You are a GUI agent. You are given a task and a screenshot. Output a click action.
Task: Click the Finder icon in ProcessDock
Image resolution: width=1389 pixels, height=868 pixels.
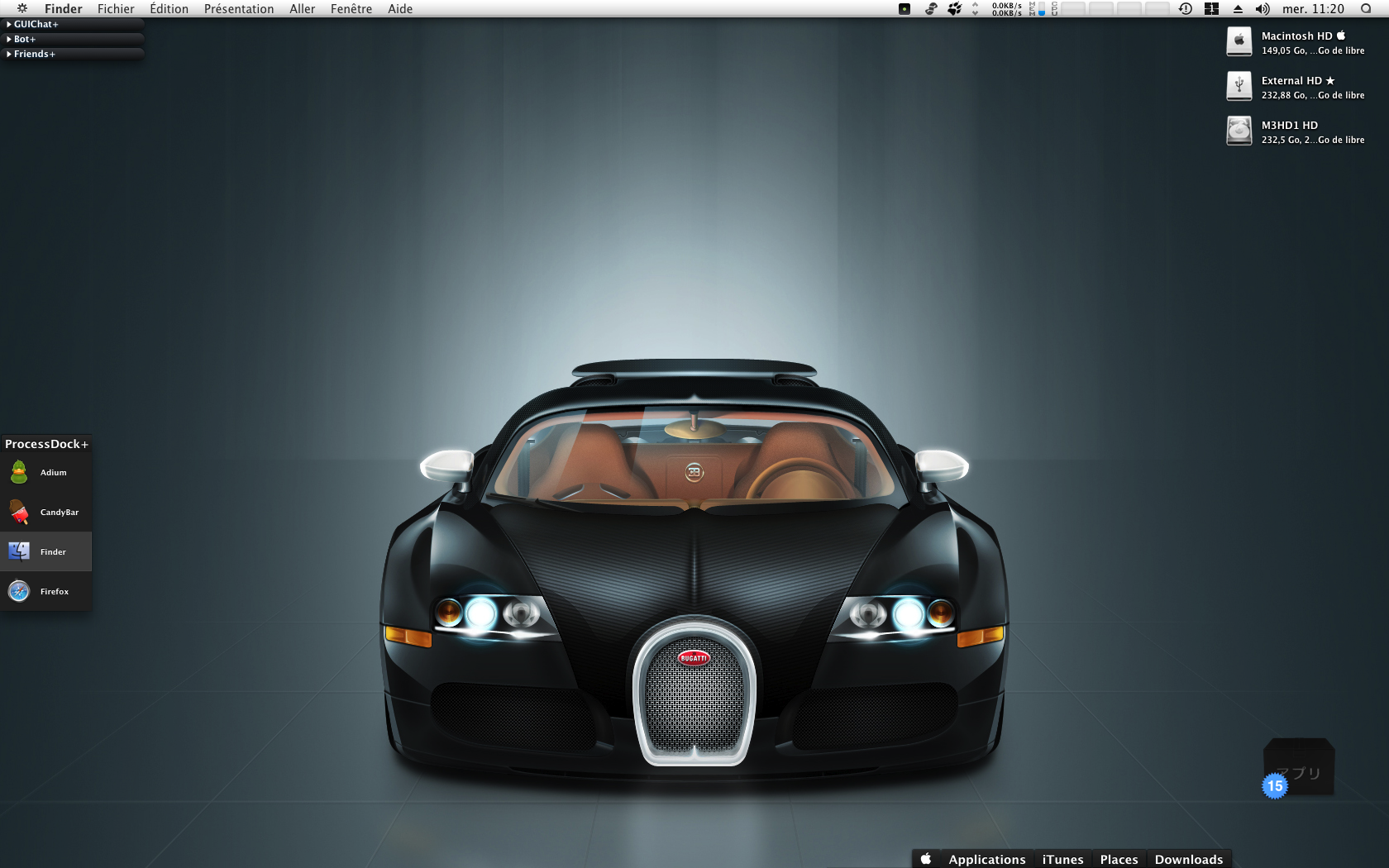click(19, 551)
